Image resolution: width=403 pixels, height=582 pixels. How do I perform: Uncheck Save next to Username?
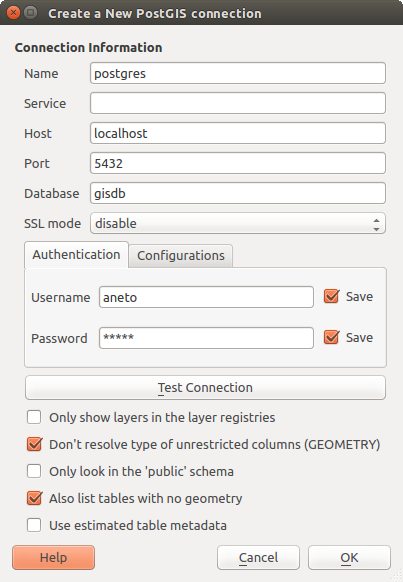coord(331,297)
